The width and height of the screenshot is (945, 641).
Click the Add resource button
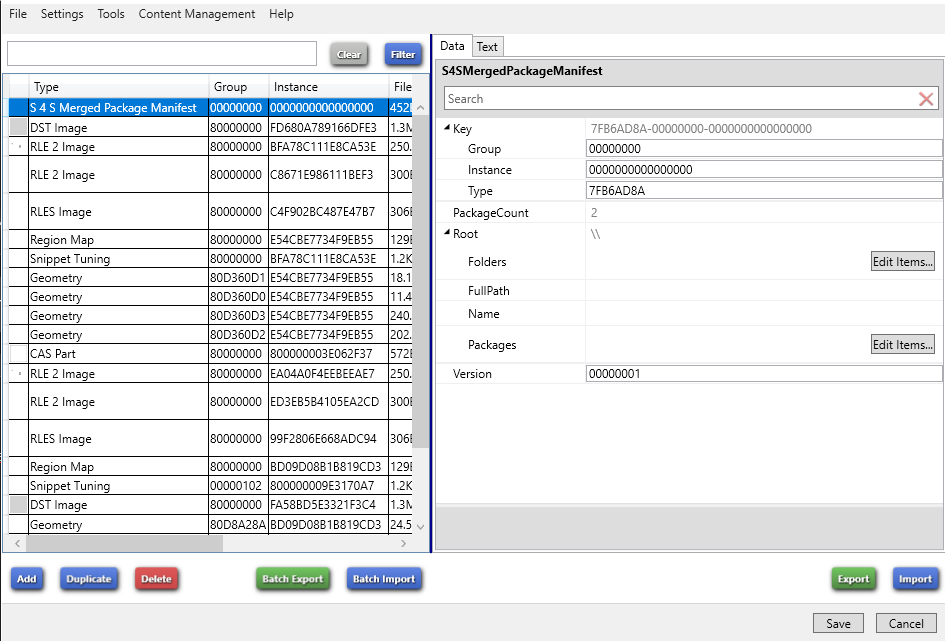pyautogui.click(x=27, y=579)
